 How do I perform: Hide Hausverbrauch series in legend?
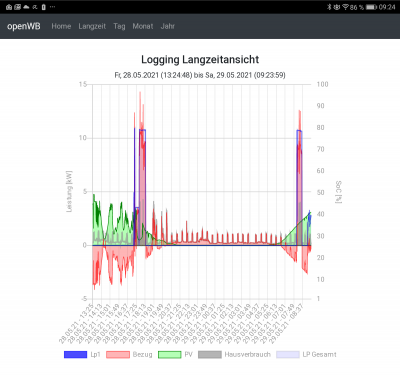click(x=234, y=354)
